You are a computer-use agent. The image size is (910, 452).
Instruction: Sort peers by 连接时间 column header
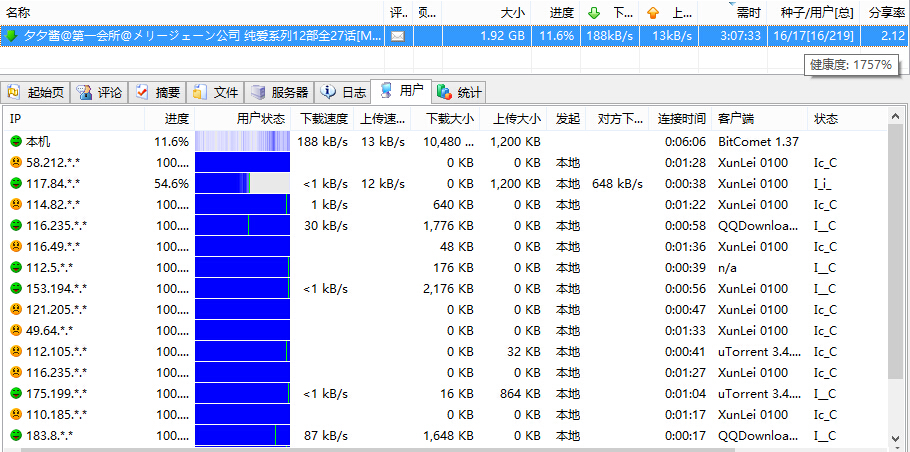click(x=680, y=119)
